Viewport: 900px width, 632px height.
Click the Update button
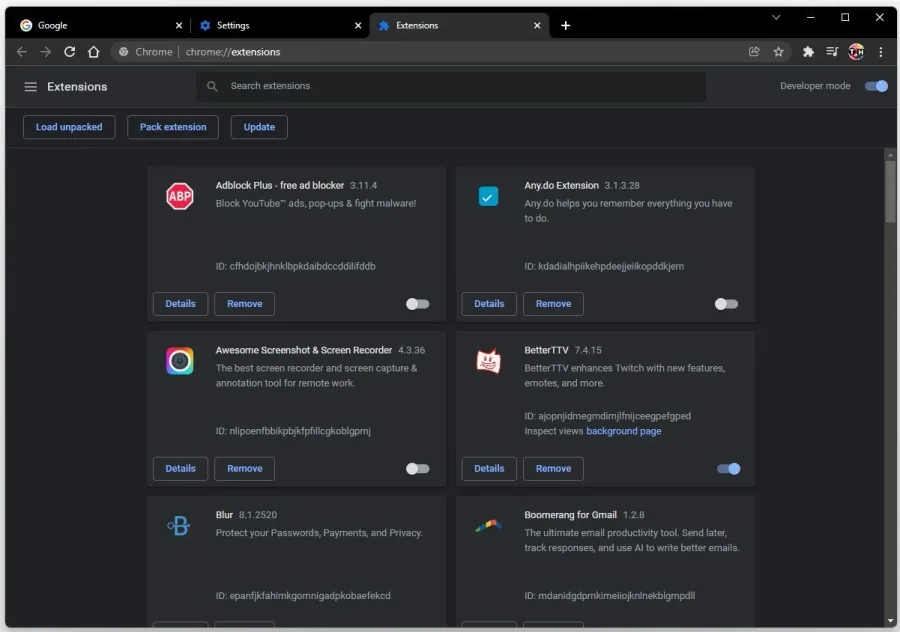[x=259, y=127]
